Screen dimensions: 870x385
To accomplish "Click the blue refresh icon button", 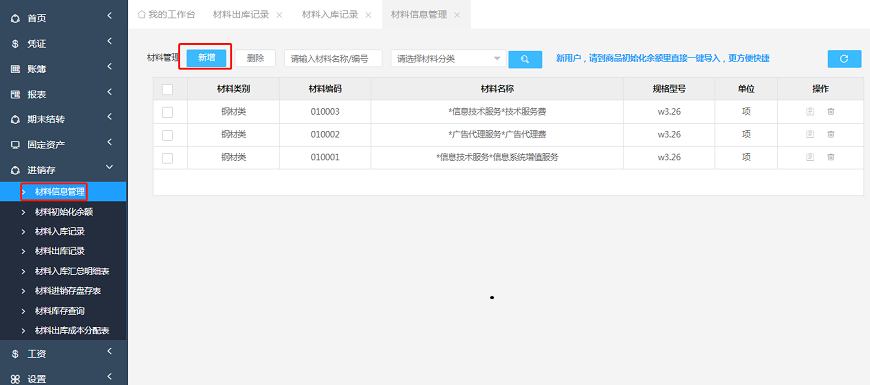I will 844,59.
